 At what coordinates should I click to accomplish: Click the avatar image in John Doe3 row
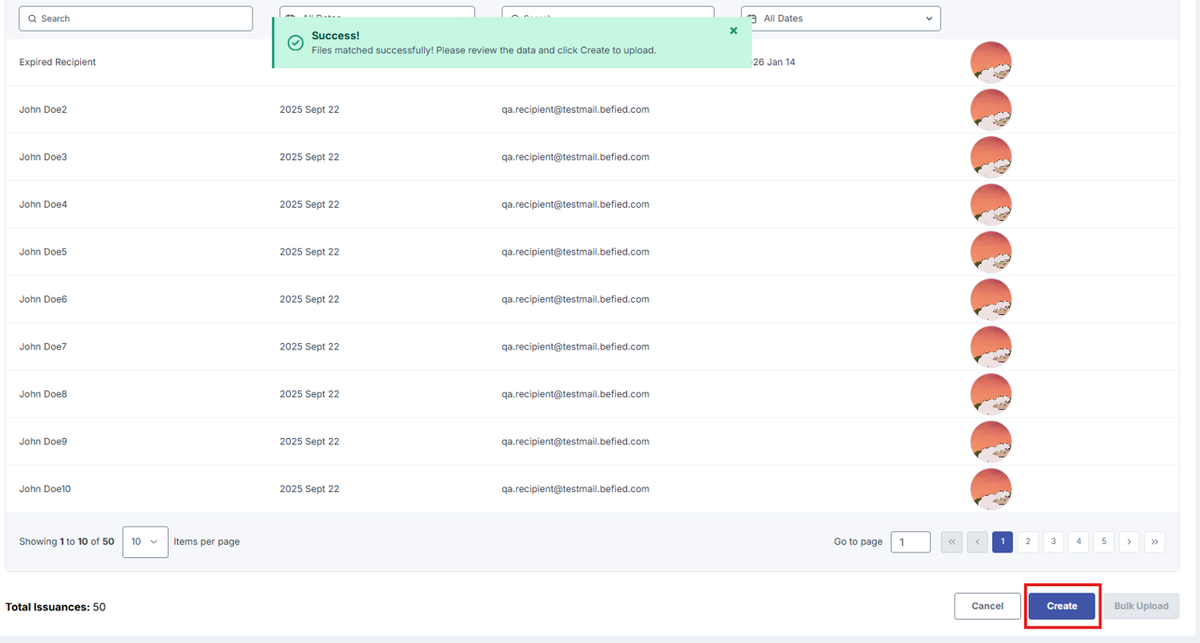tap(991, 157)
